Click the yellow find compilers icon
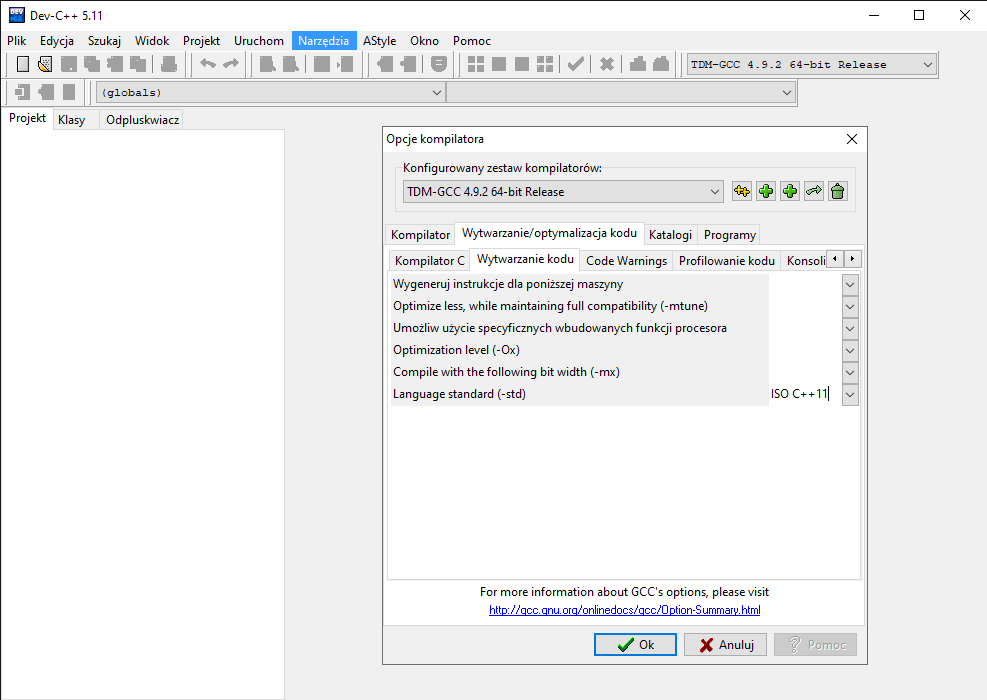Viewport: 987px width, 700px height. 742,191
